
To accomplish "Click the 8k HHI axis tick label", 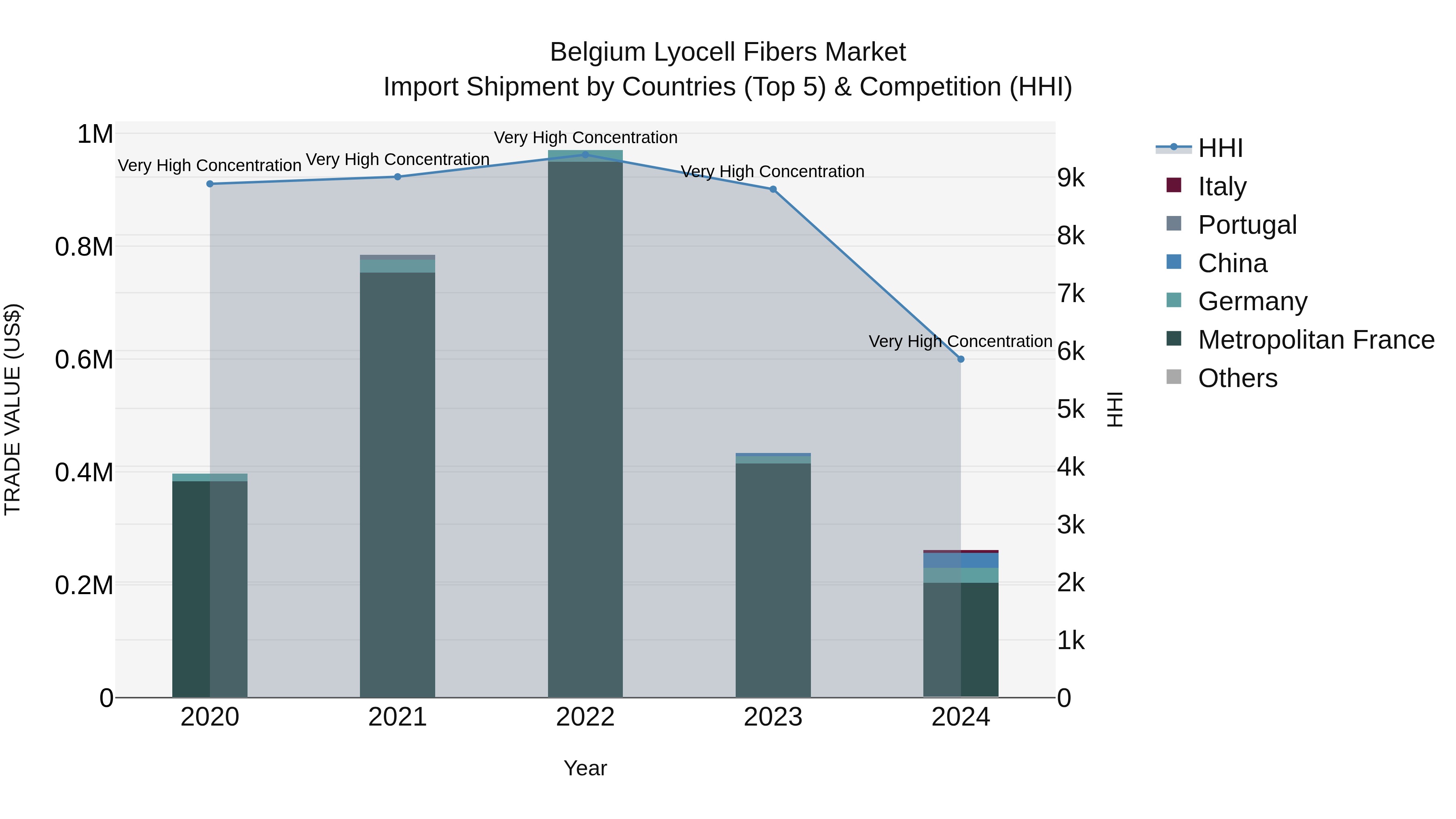I will tap(1071, 236).
